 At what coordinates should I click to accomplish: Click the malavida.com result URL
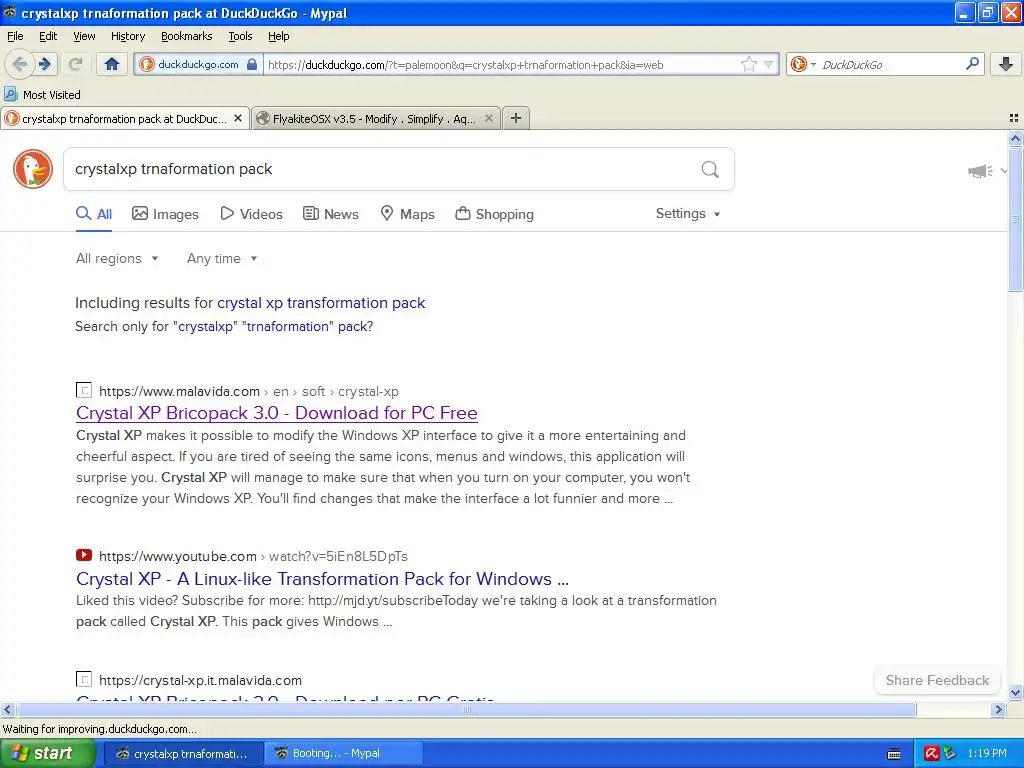249,391
